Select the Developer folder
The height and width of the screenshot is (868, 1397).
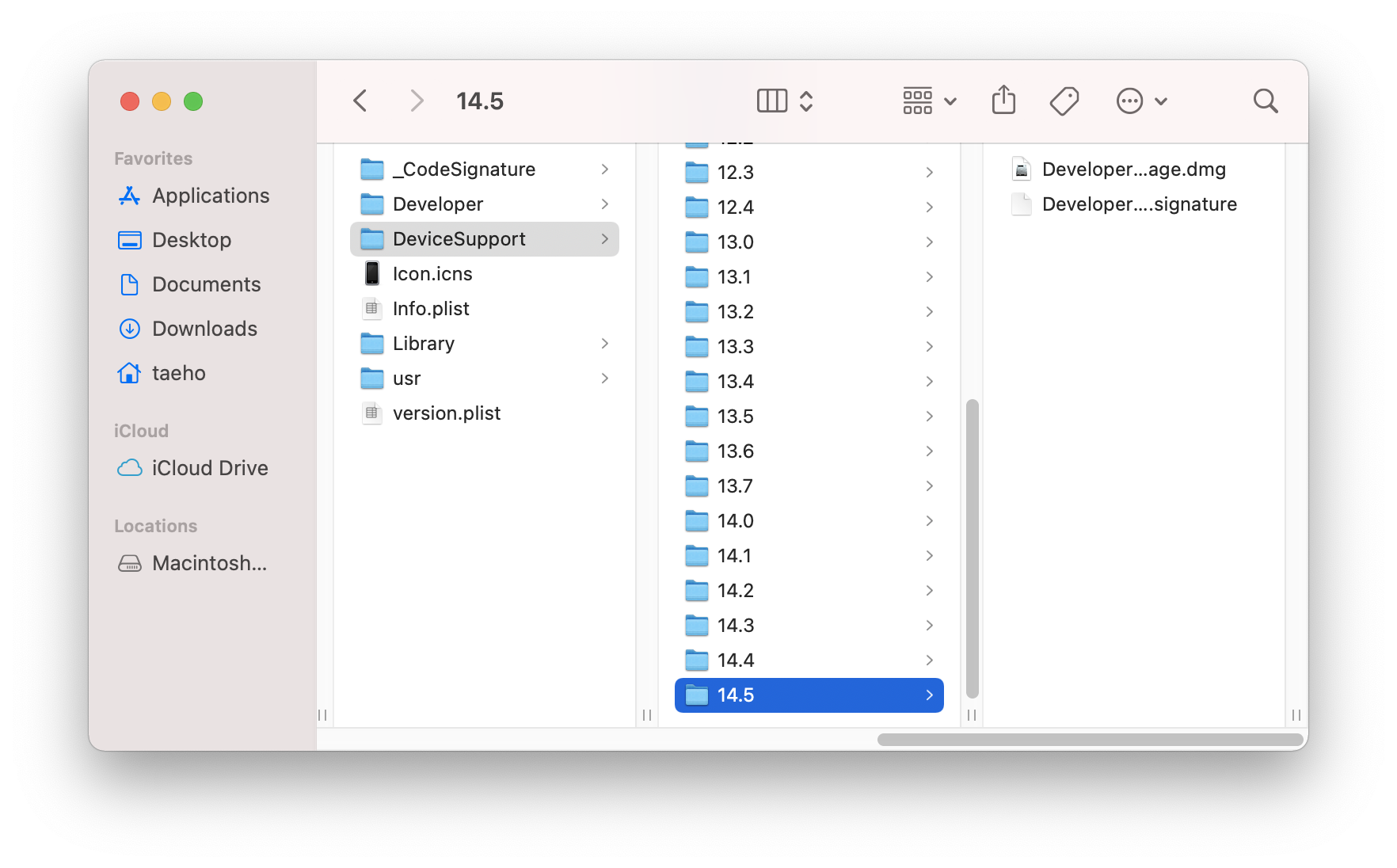tap(485, 204)
